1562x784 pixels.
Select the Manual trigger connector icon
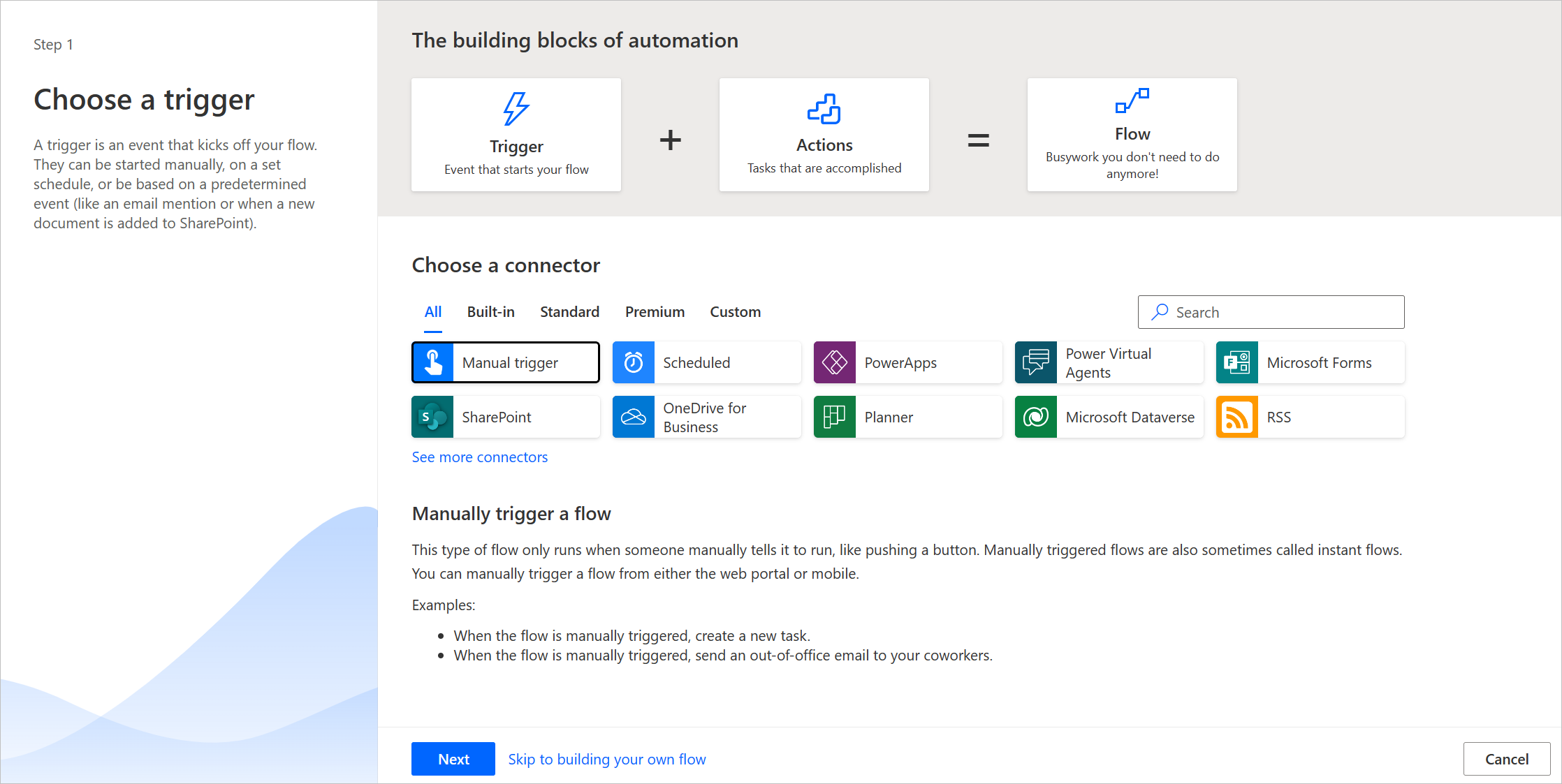coord(433,362)
